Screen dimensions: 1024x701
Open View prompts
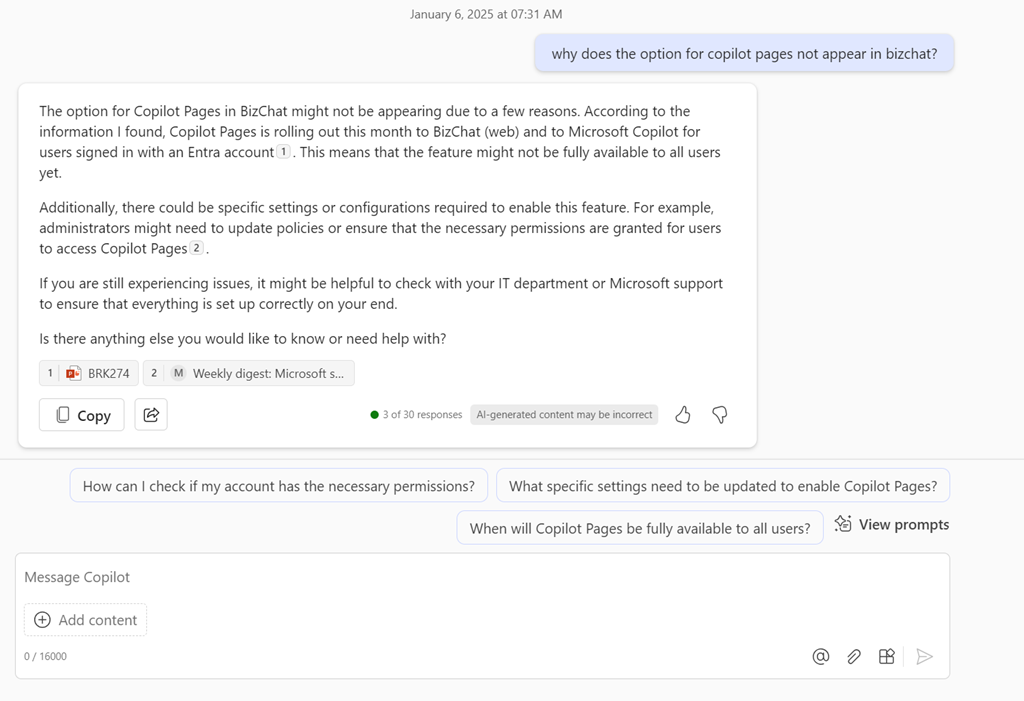(x=892, y=524)
